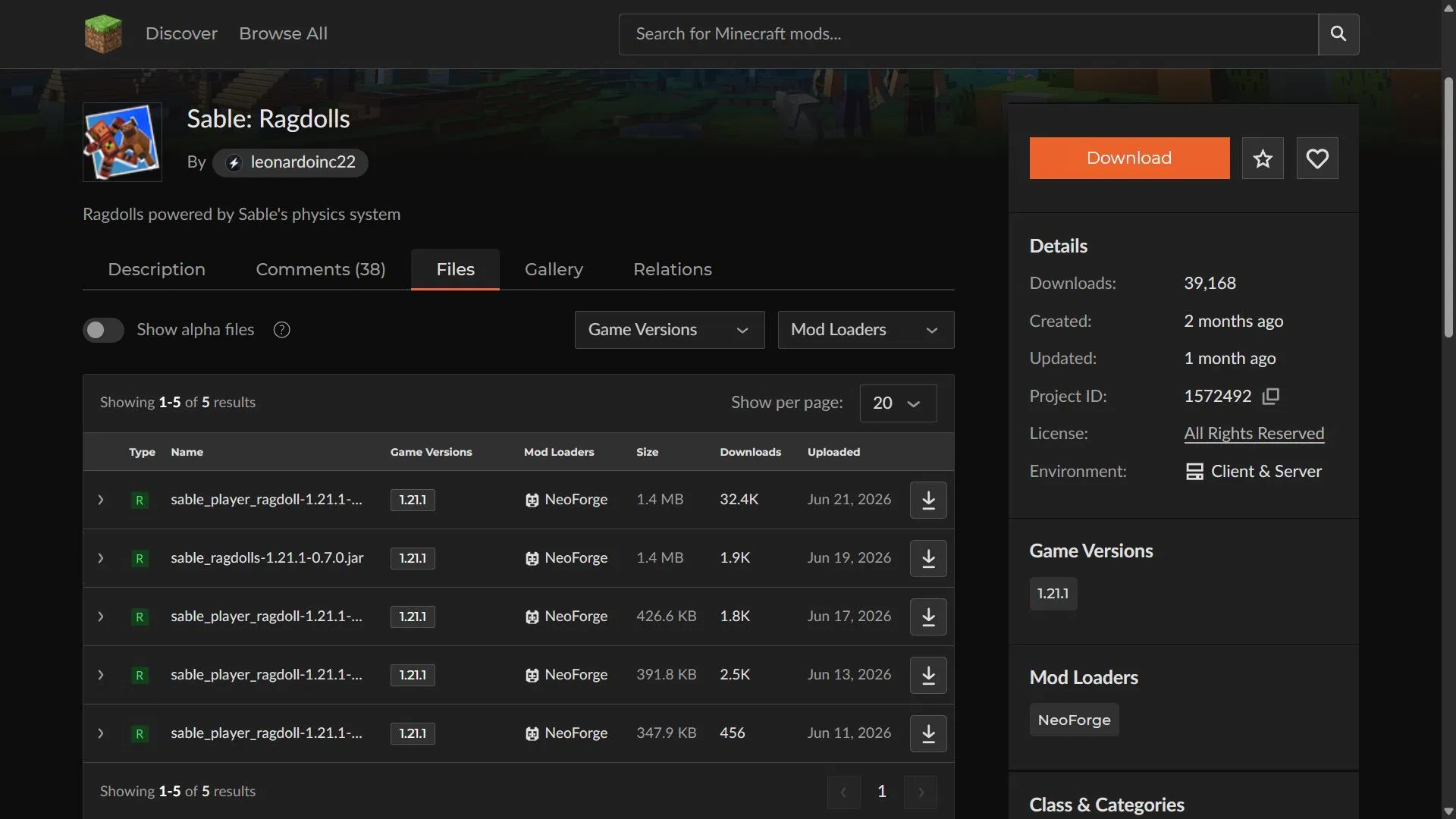Click the orange Download button
Screen dimensions: 1456x819
(x=1129, y=158)
